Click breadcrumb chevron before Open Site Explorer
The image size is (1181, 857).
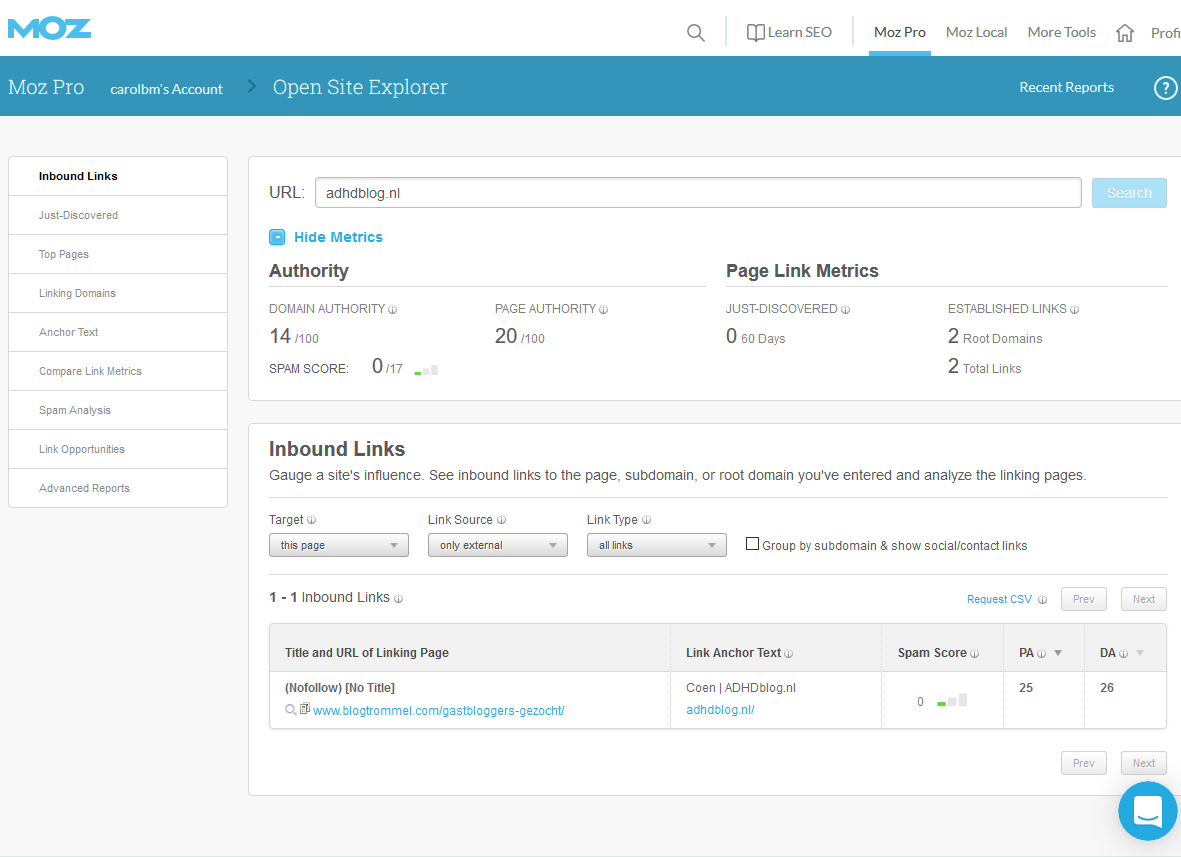(252, 87)
